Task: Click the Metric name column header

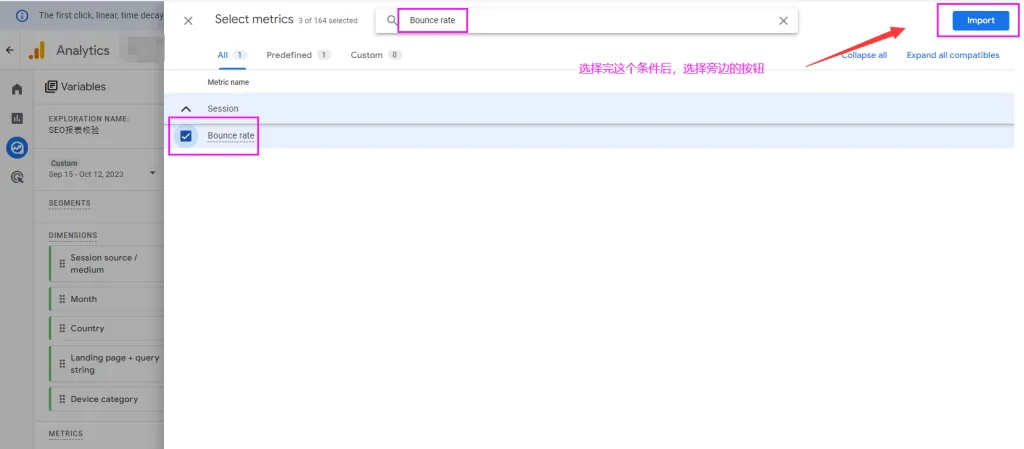Action: point(228,82)
